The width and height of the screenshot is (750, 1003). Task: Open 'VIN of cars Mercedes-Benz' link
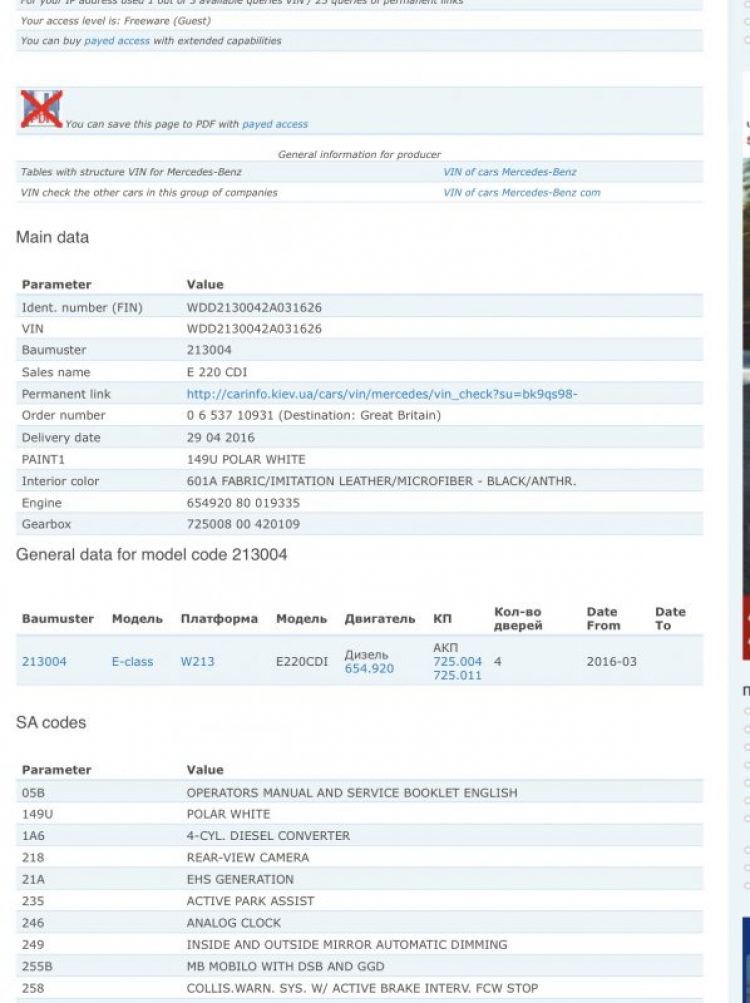(510, 172)
